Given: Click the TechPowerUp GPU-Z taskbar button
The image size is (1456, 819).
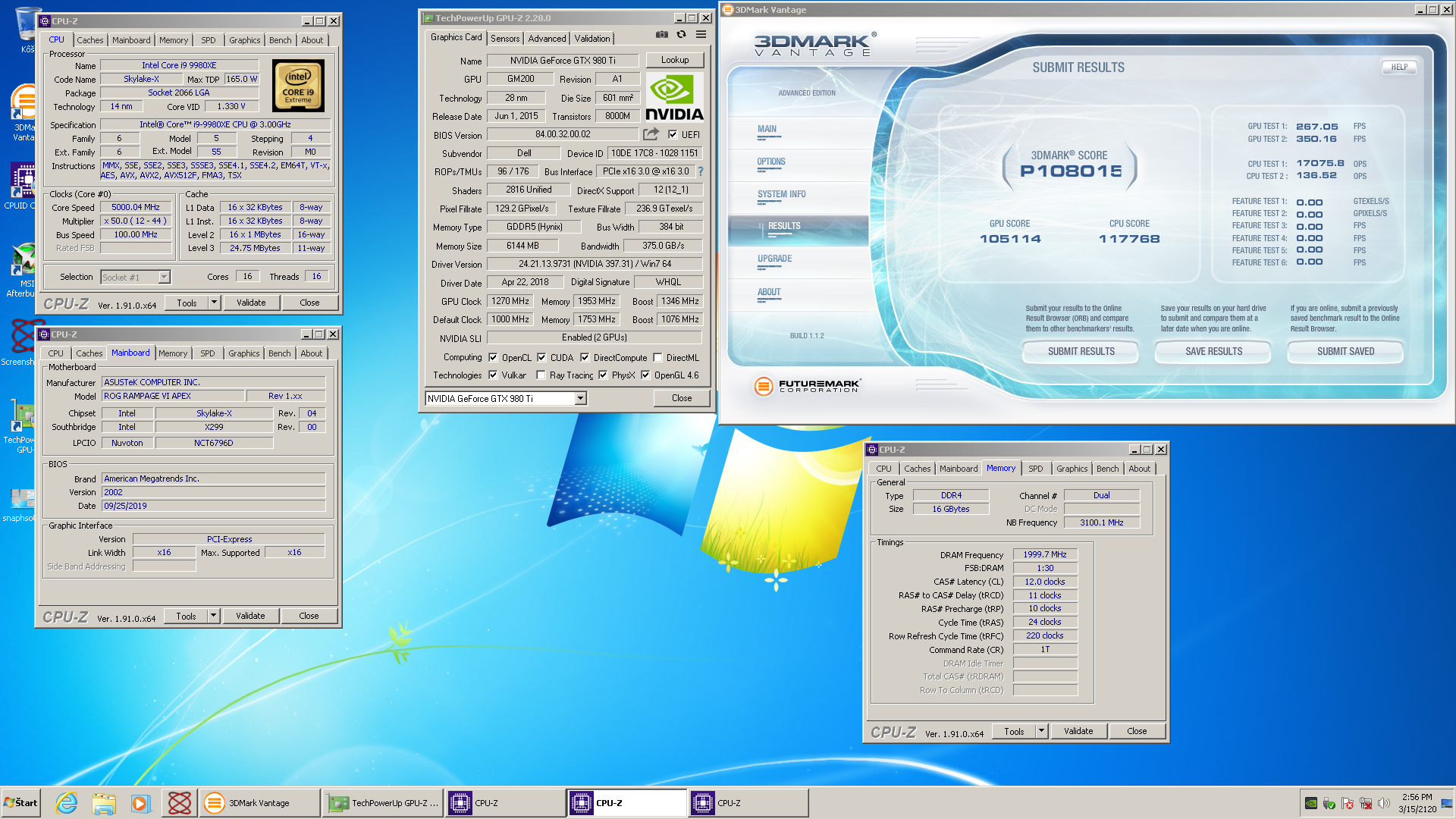Looking at the screenshot, I should [382, 803].
